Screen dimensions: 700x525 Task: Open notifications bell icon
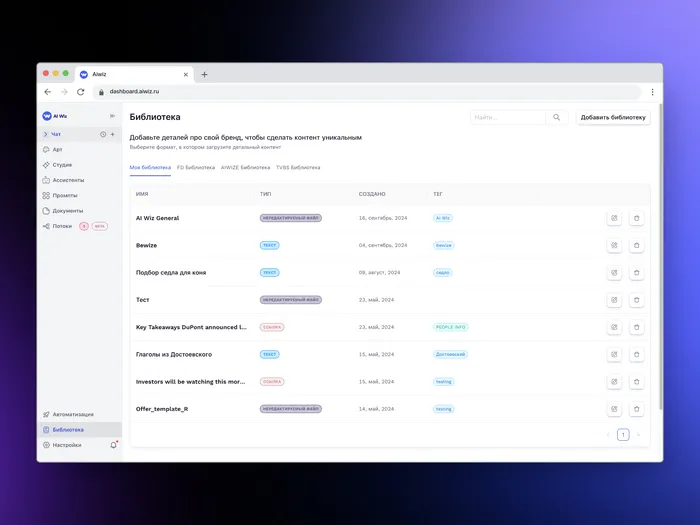coord(113,445)
